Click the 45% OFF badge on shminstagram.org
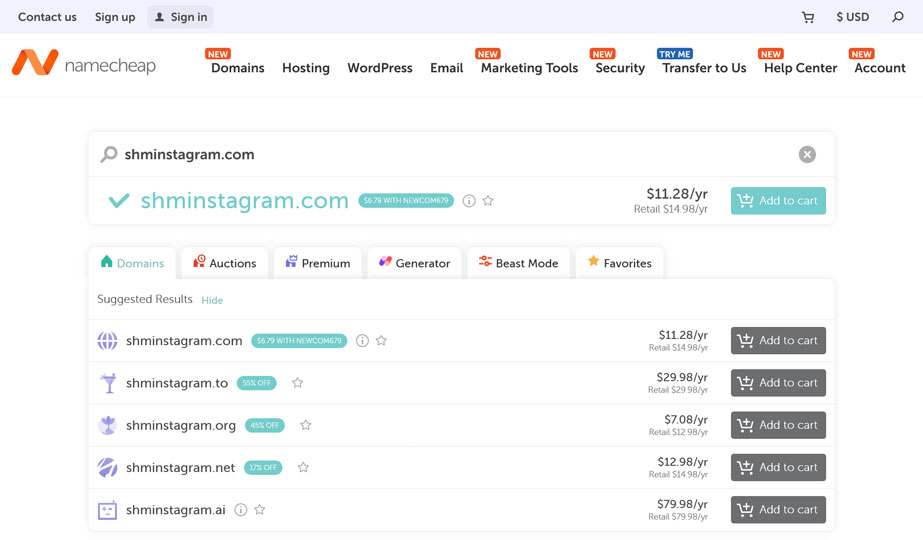 coord(265,425)
